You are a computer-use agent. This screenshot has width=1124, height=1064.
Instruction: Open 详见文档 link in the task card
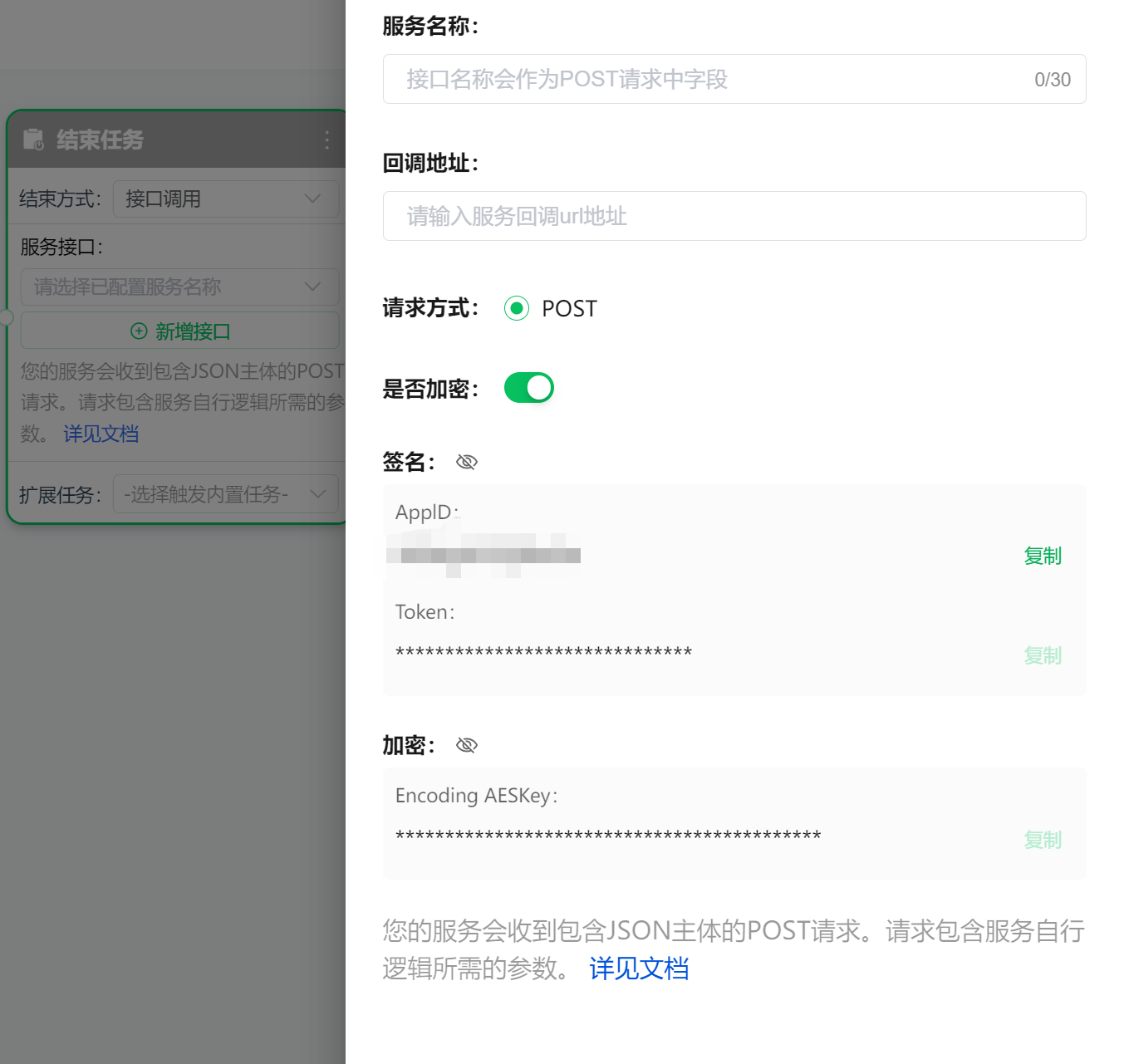(101, 434)
